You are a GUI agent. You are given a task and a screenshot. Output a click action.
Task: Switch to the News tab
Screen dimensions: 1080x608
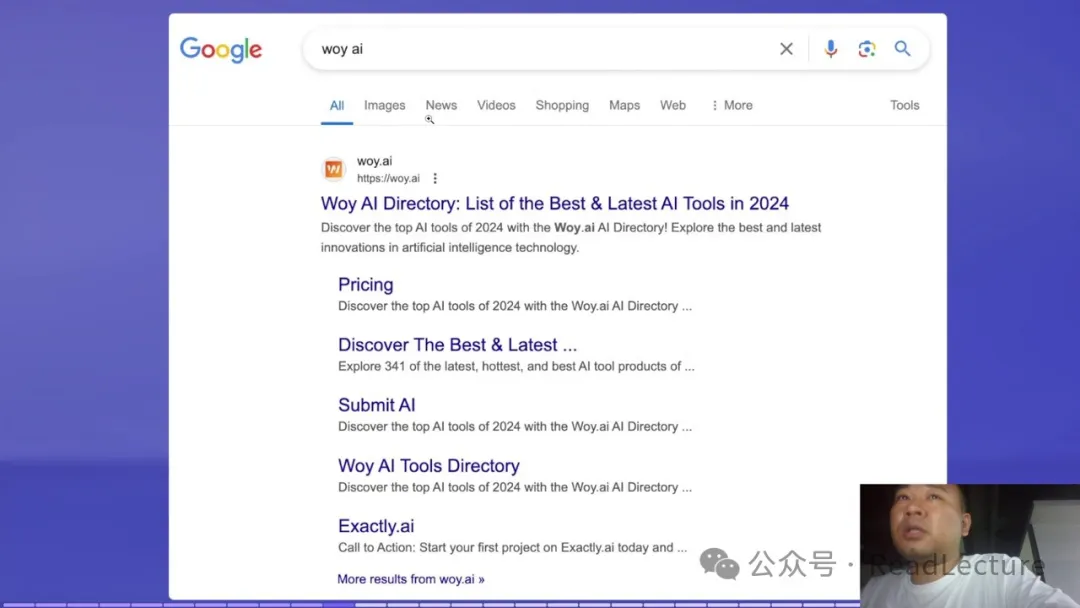[441, 105]
